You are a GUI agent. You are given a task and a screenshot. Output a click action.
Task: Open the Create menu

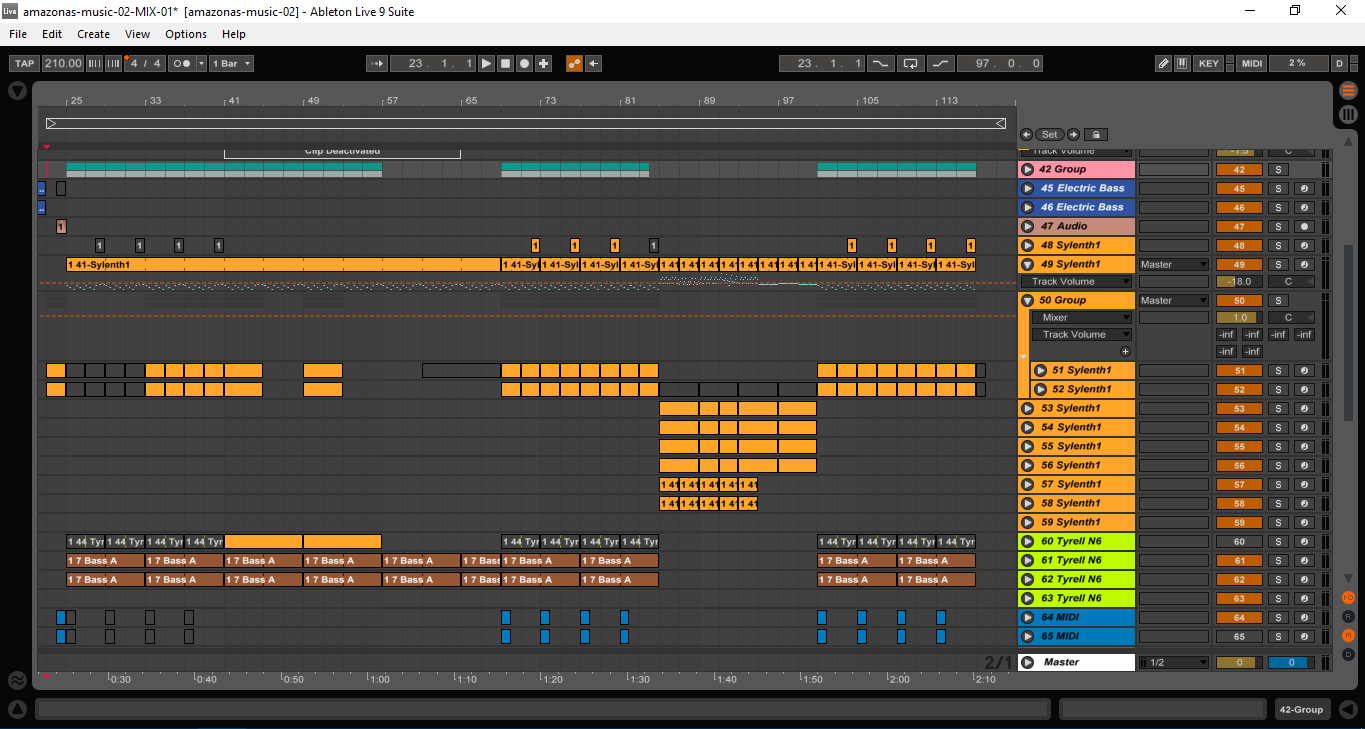click(94, 34)
